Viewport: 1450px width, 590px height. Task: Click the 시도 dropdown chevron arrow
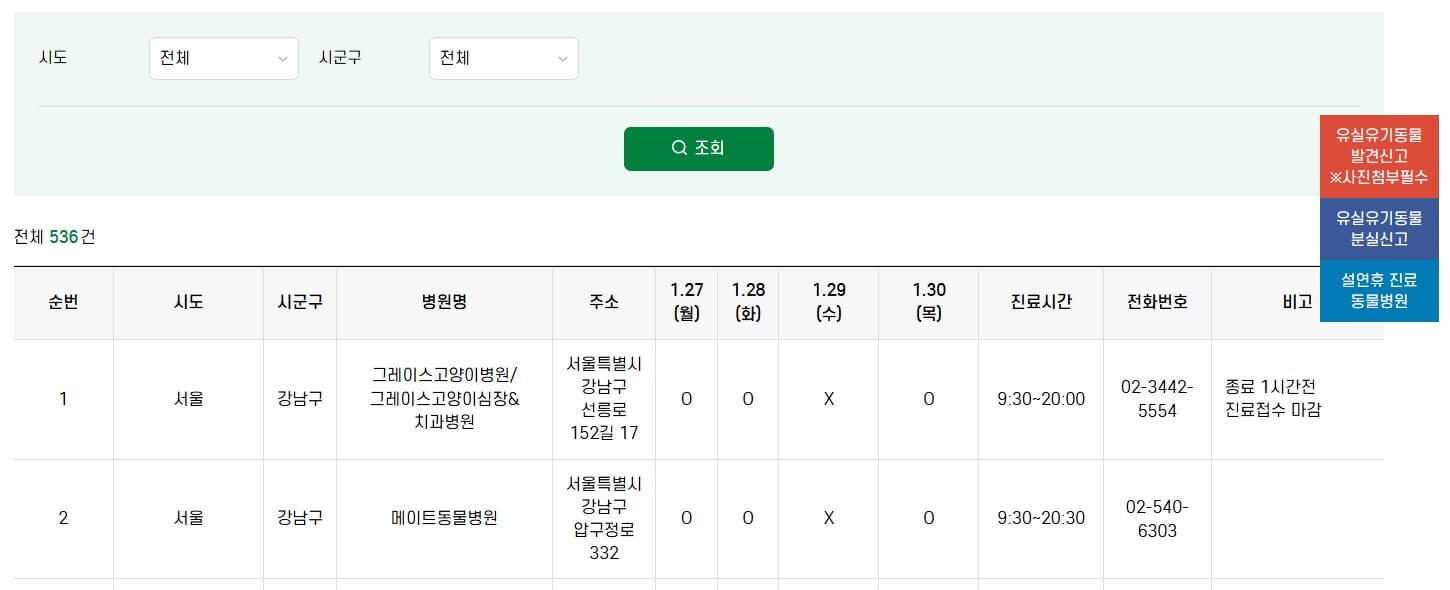(x=284, y=58)
